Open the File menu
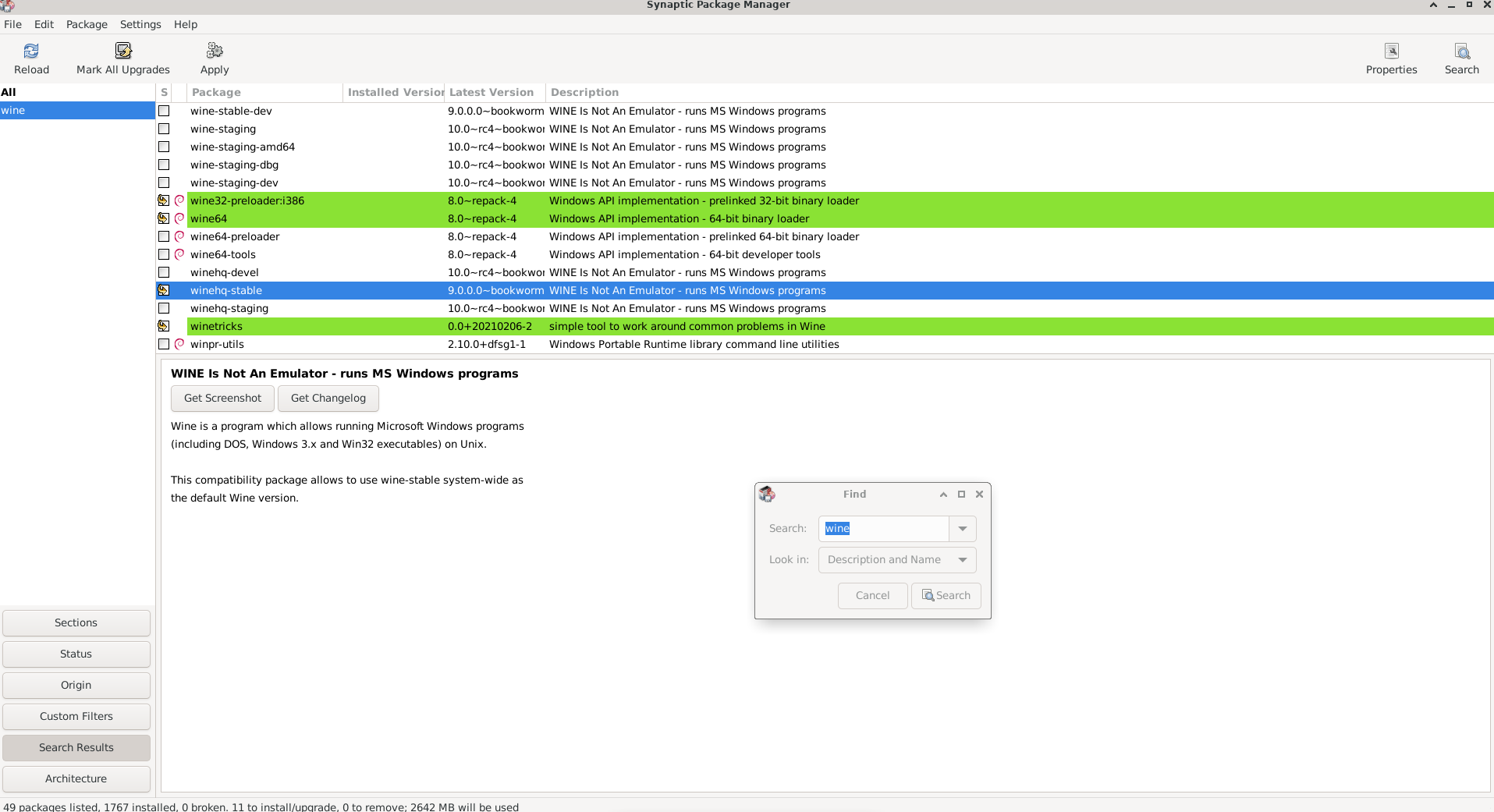 click(12, 24)
